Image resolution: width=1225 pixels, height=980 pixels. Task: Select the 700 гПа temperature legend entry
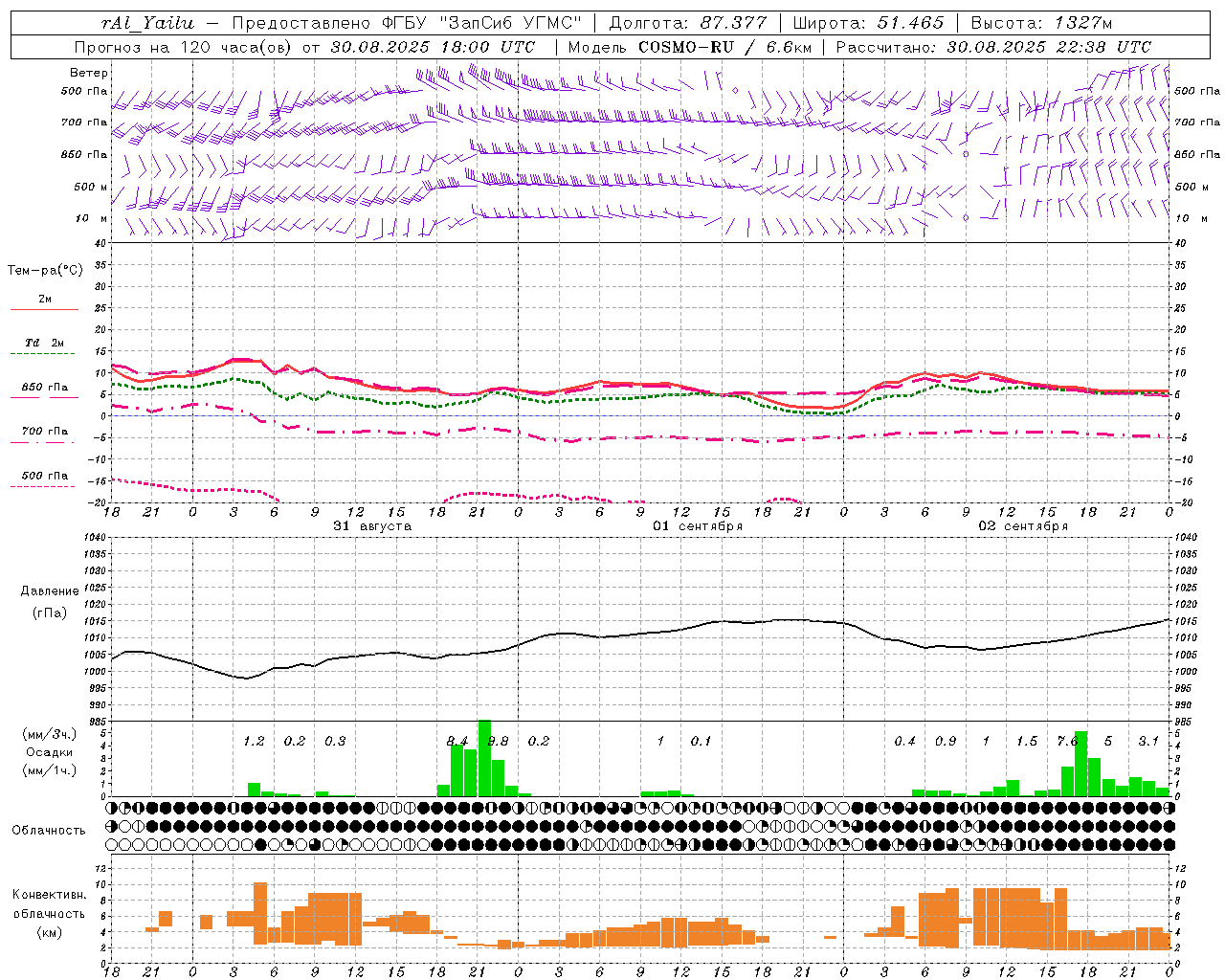pyautogui.click(x=45, y=432)
